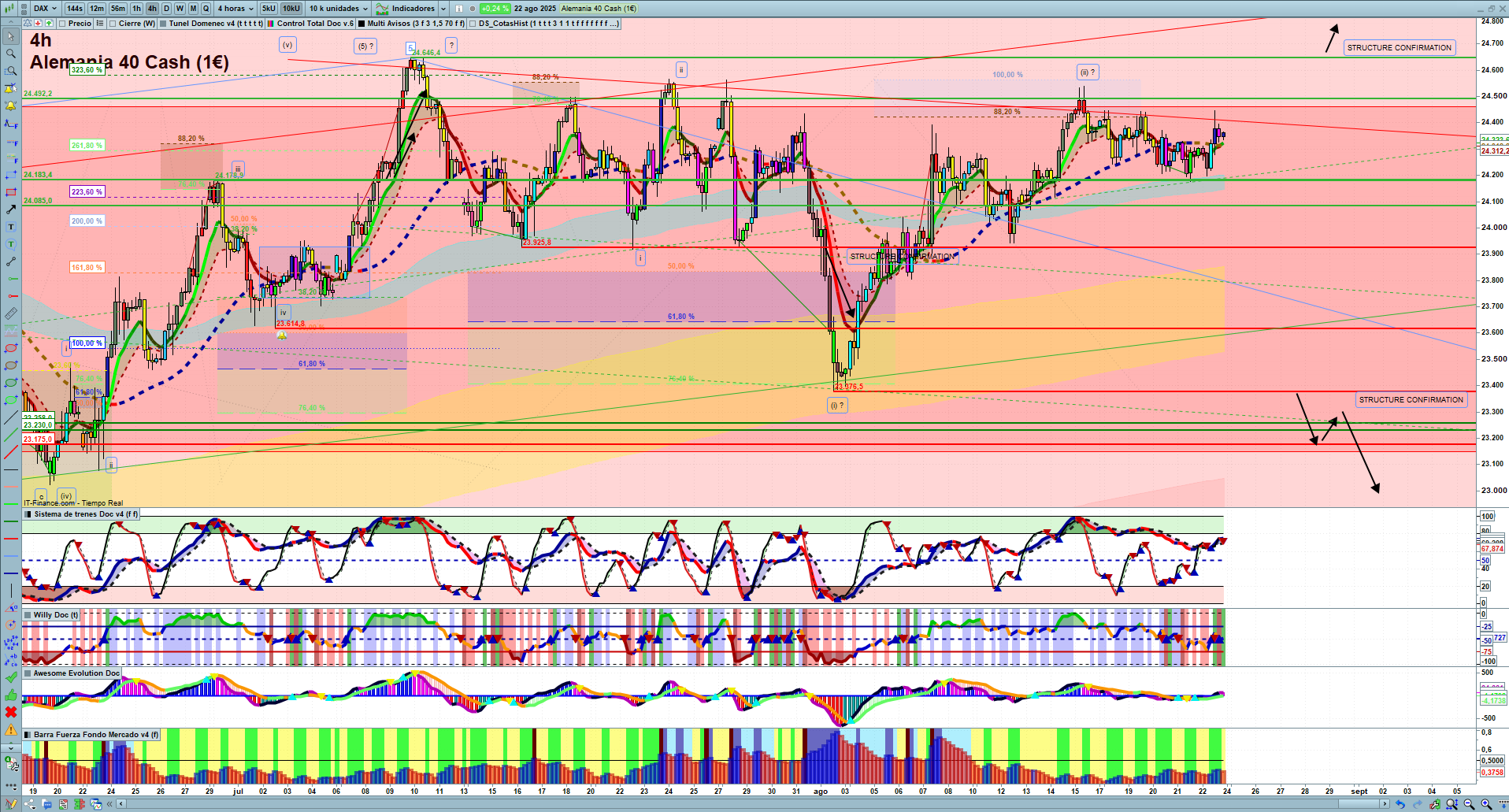Select the black diagonal trend line tool
Viewport: 1509px width, 812px height.
[11, 417]
